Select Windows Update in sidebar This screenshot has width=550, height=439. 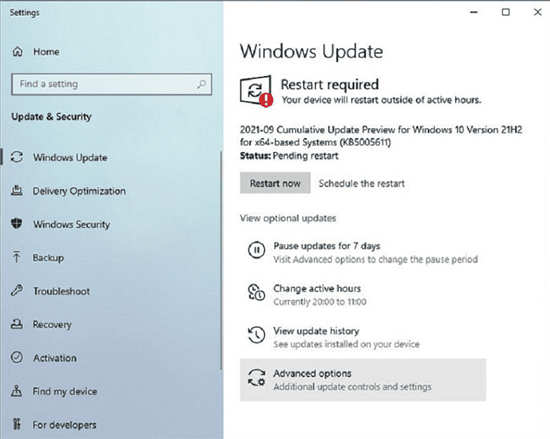click(70, 157)
